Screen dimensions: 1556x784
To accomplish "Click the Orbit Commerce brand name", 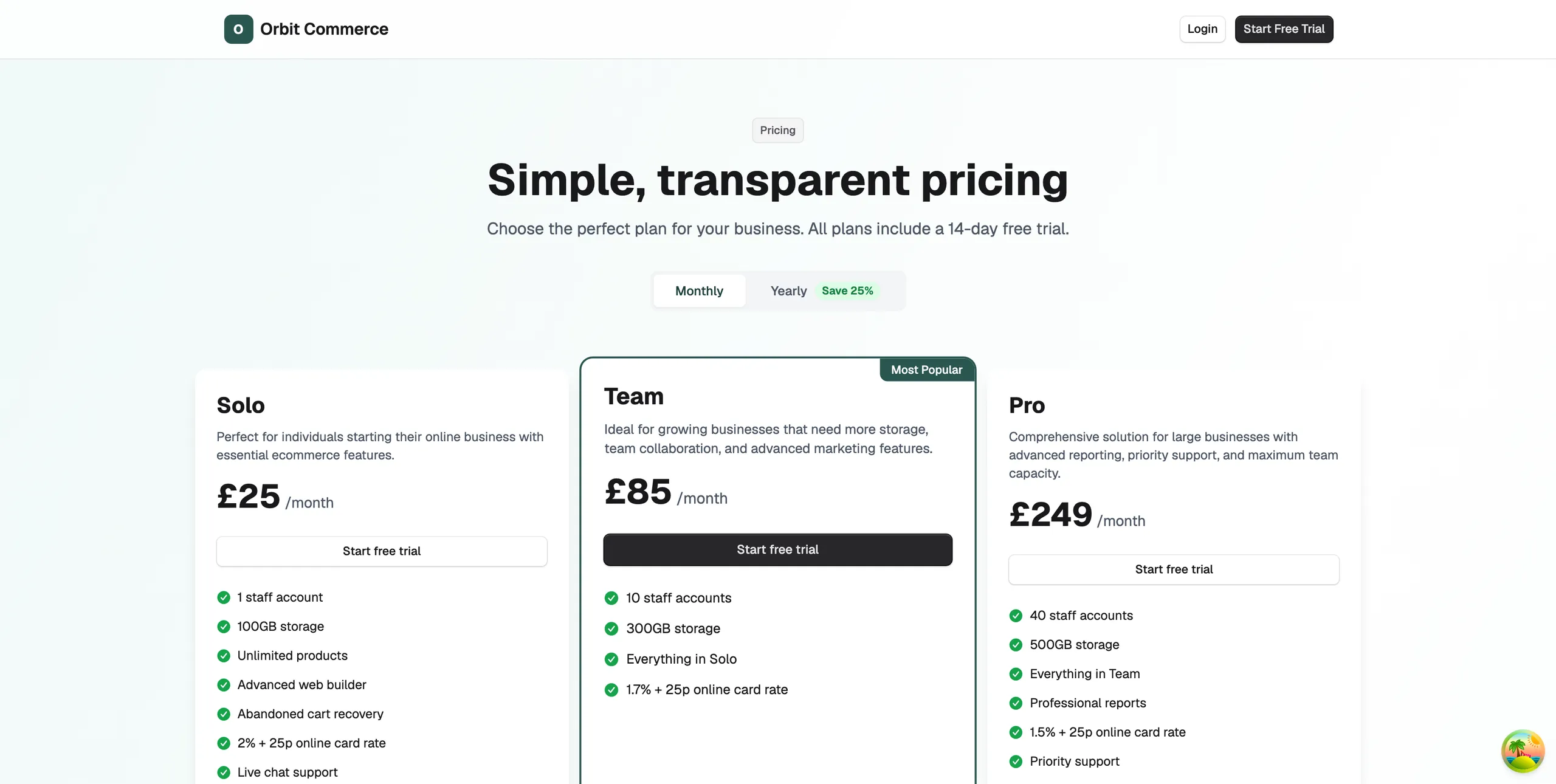I will [x=324, y=29].
